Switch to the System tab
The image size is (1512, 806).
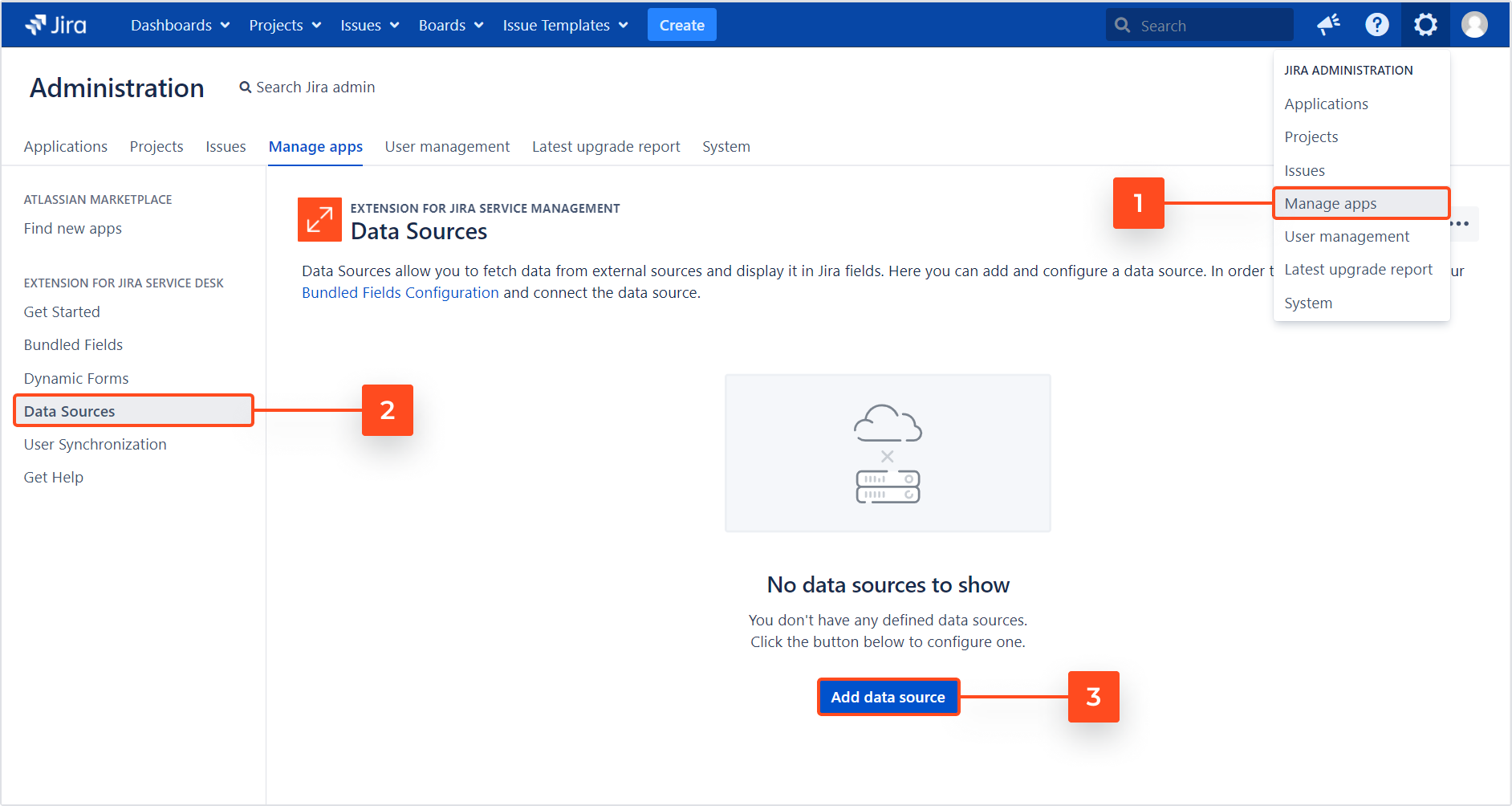coord(726,147)
